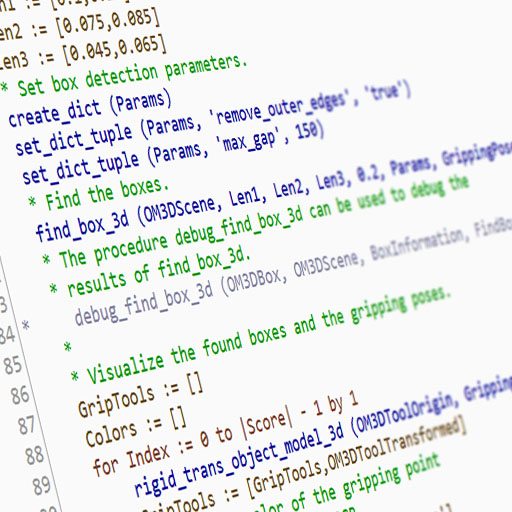Click line number 86 in the gutter
This screenshot has height=512, width=512.
pos(20,395)
